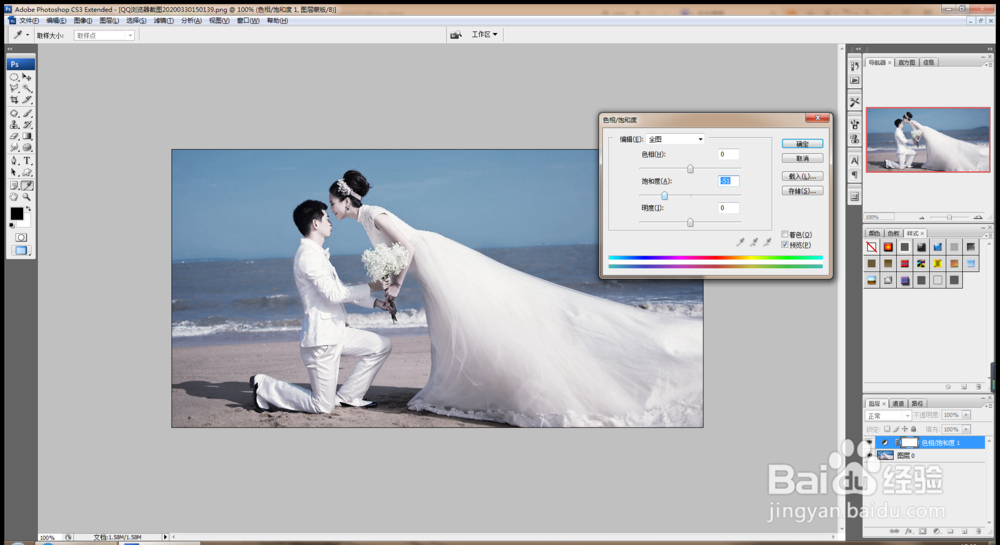Switch to the 直方图 histogram tab
Image resolution: width=1000 pixels, height=545 pixels.
[906, 62]
